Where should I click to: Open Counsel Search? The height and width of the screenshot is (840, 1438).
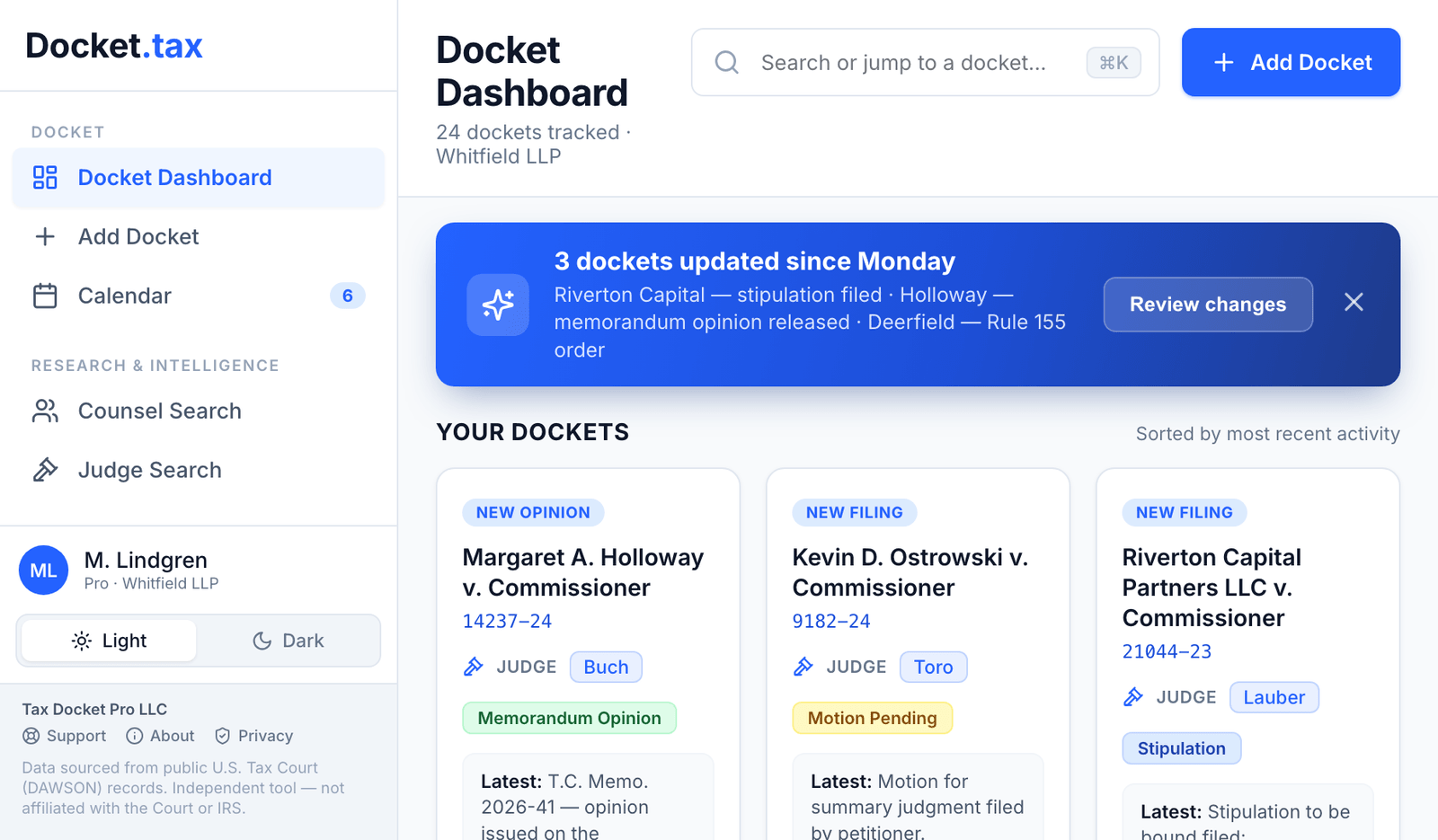tap(199, 411)
